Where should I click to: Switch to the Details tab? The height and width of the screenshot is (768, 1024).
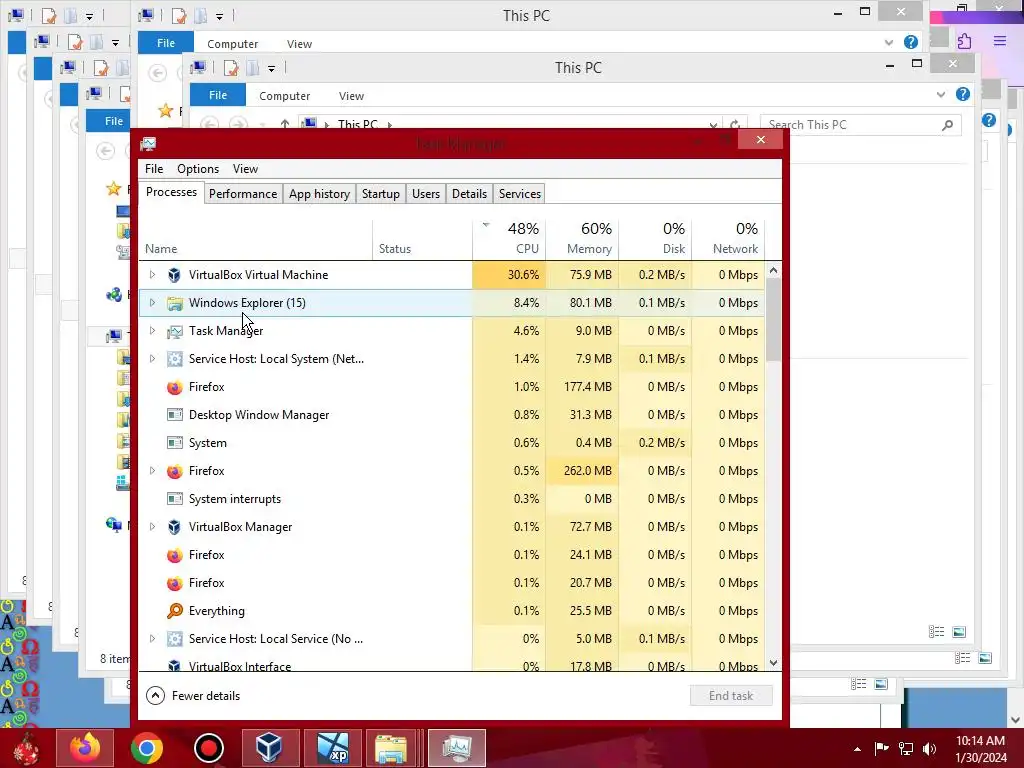(470, 194)
